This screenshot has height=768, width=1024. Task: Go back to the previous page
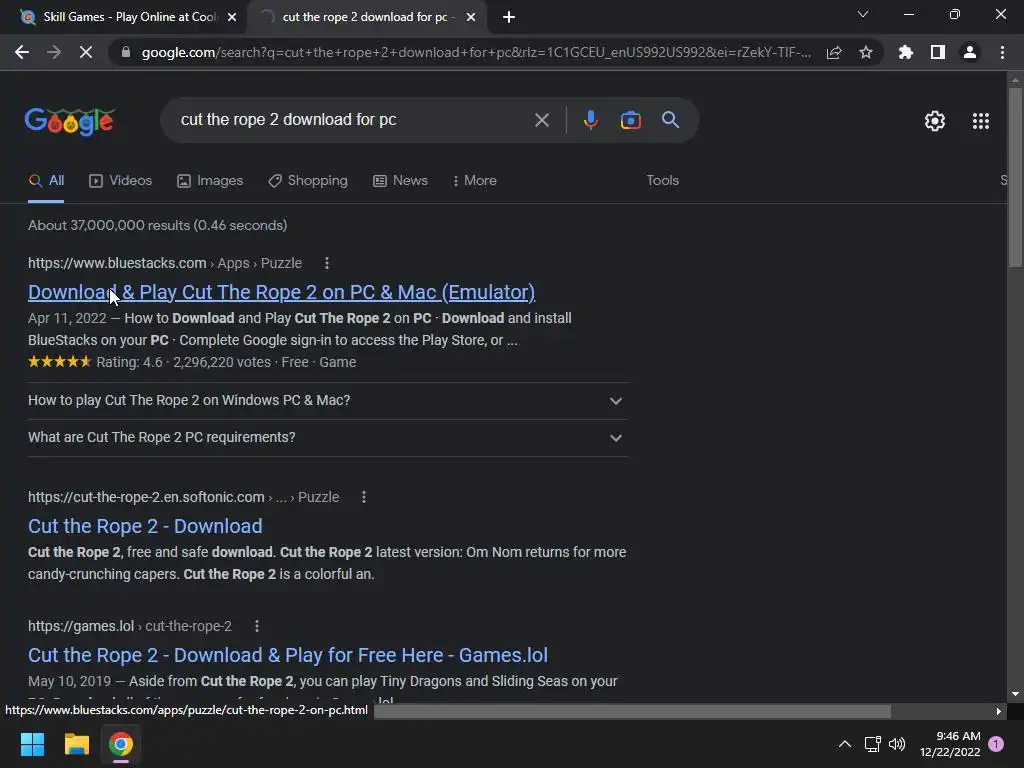(x=22, y=52)
